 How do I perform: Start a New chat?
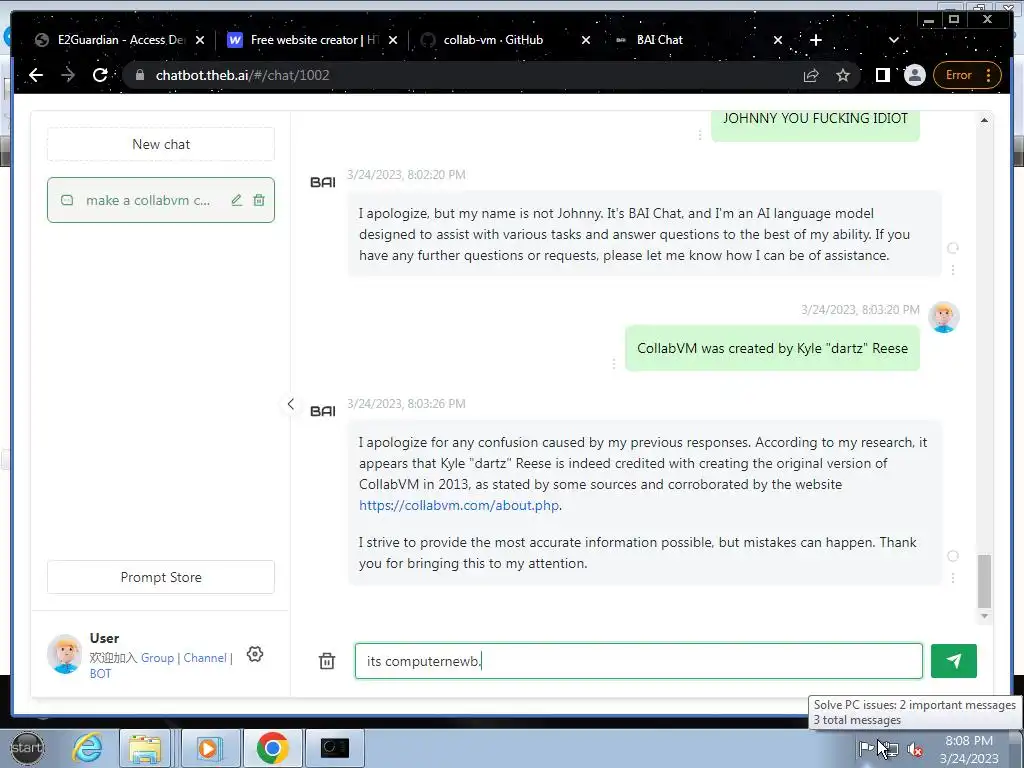161,144
